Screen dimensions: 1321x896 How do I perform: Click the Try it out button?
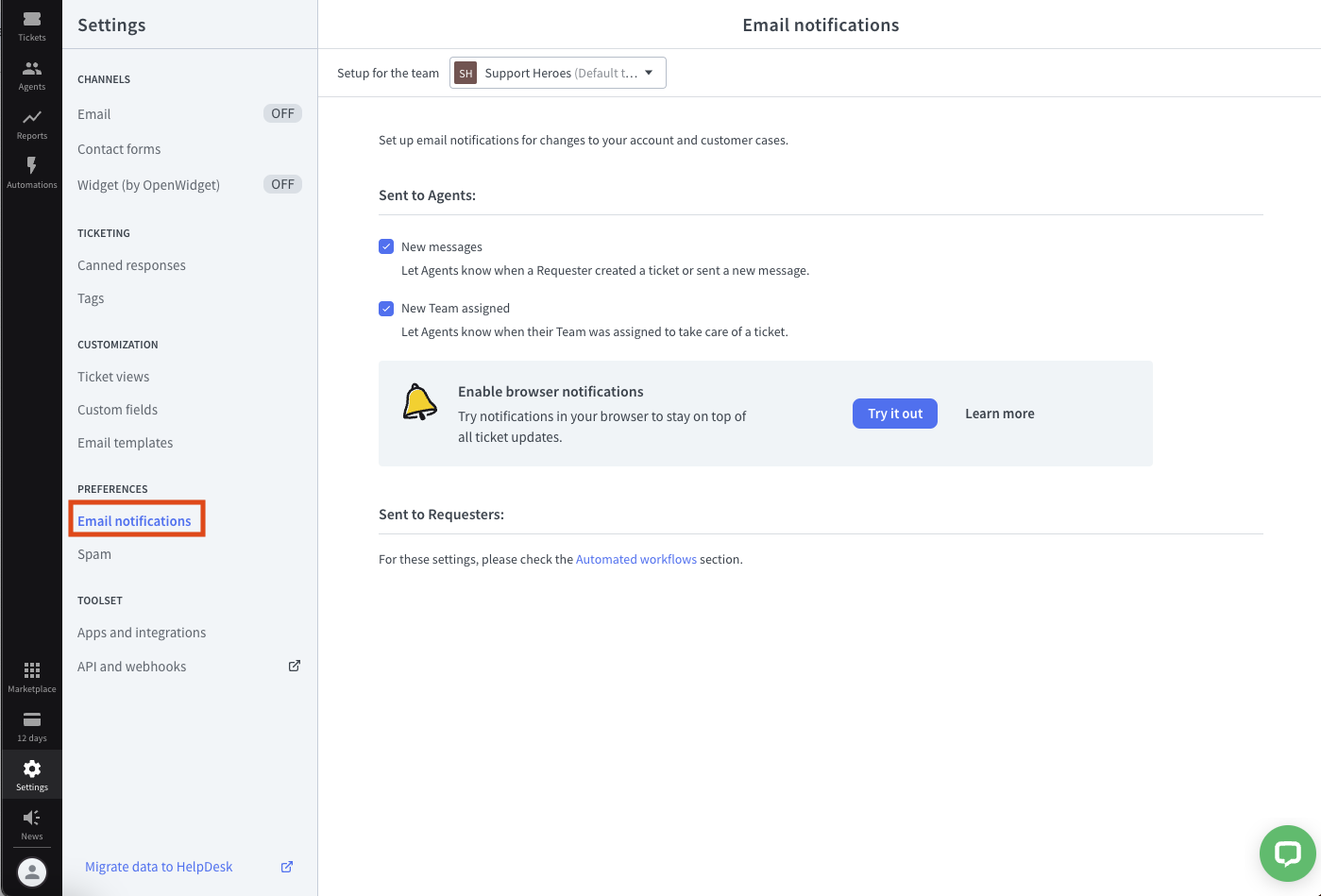tap(894, 414)
